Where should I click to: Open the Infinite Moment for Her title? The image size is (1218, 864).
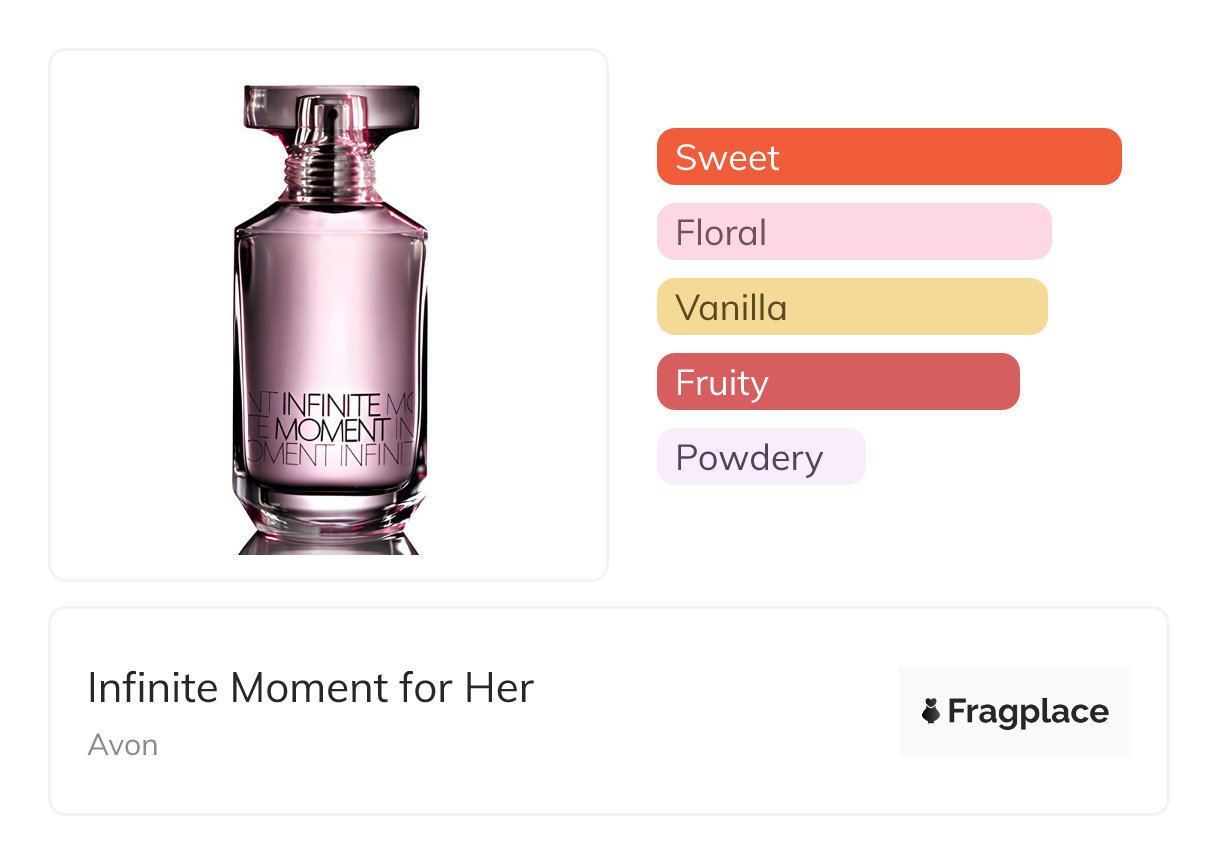310,688
